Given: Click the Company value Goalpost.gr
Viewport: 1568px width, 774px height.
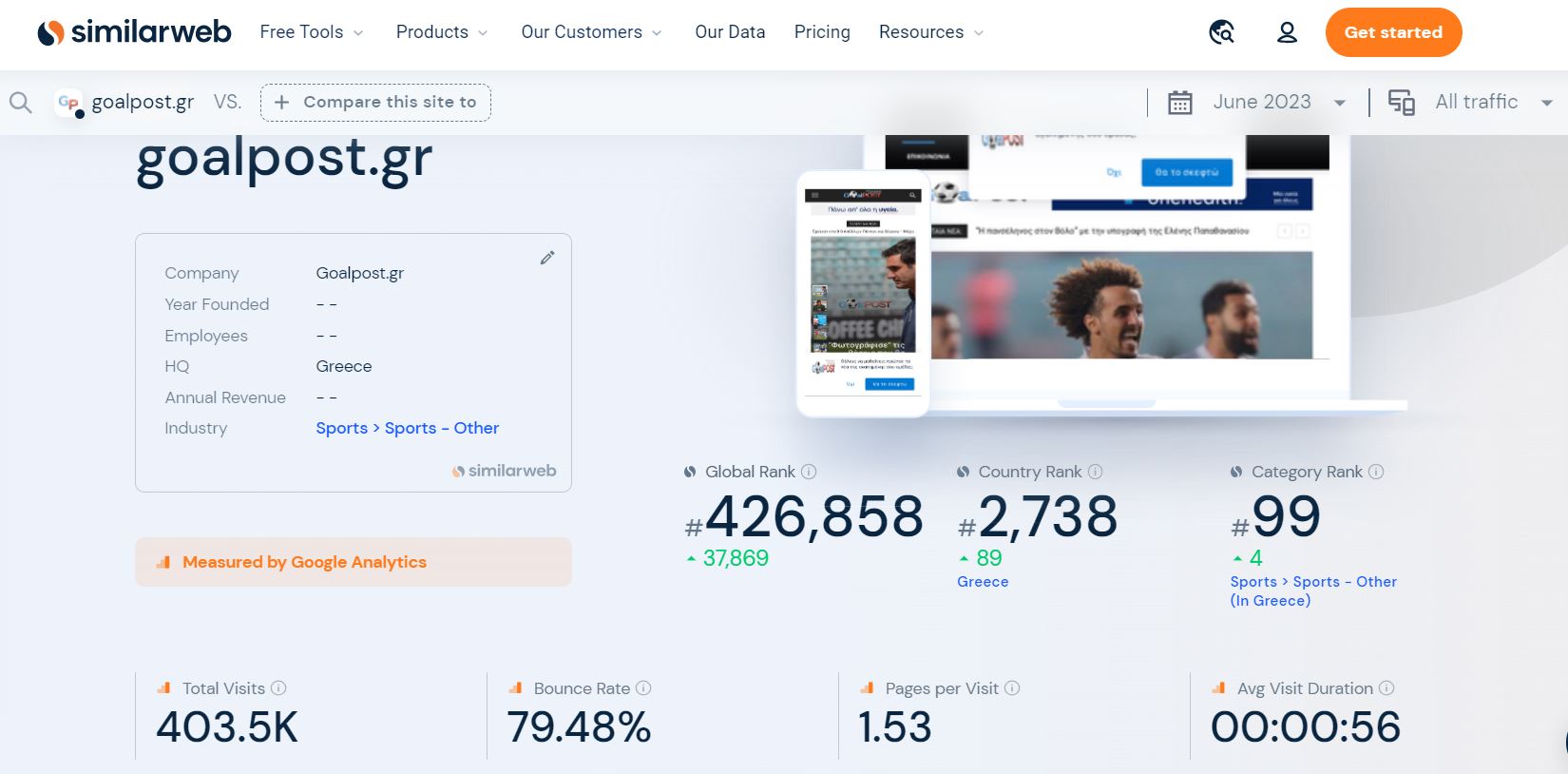Looking at the screenshot, I should click(x=360, y=273).
